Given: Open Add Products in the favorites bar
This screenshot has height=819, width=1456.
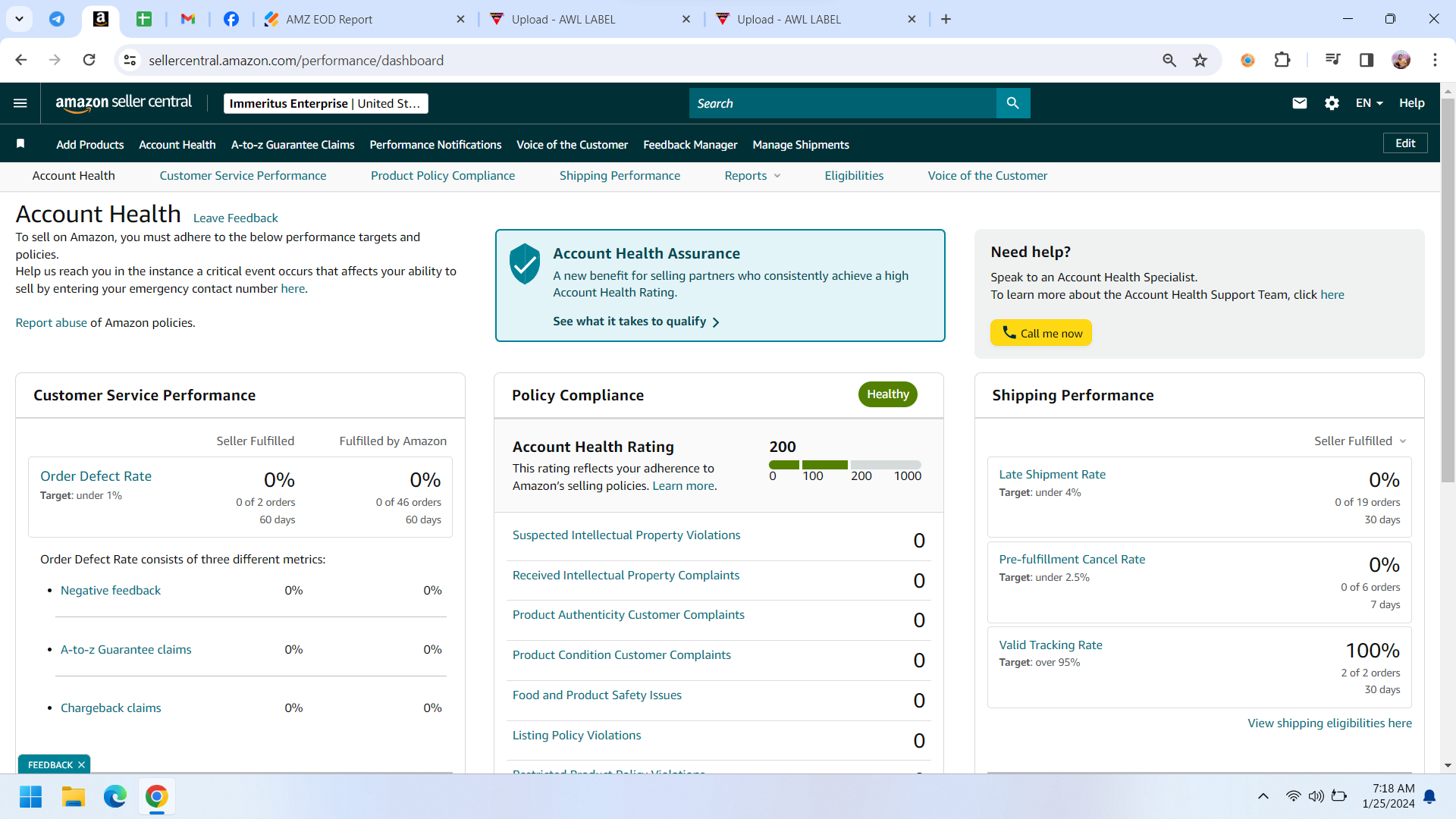Looking at the screenshot, I should point(89,144).
